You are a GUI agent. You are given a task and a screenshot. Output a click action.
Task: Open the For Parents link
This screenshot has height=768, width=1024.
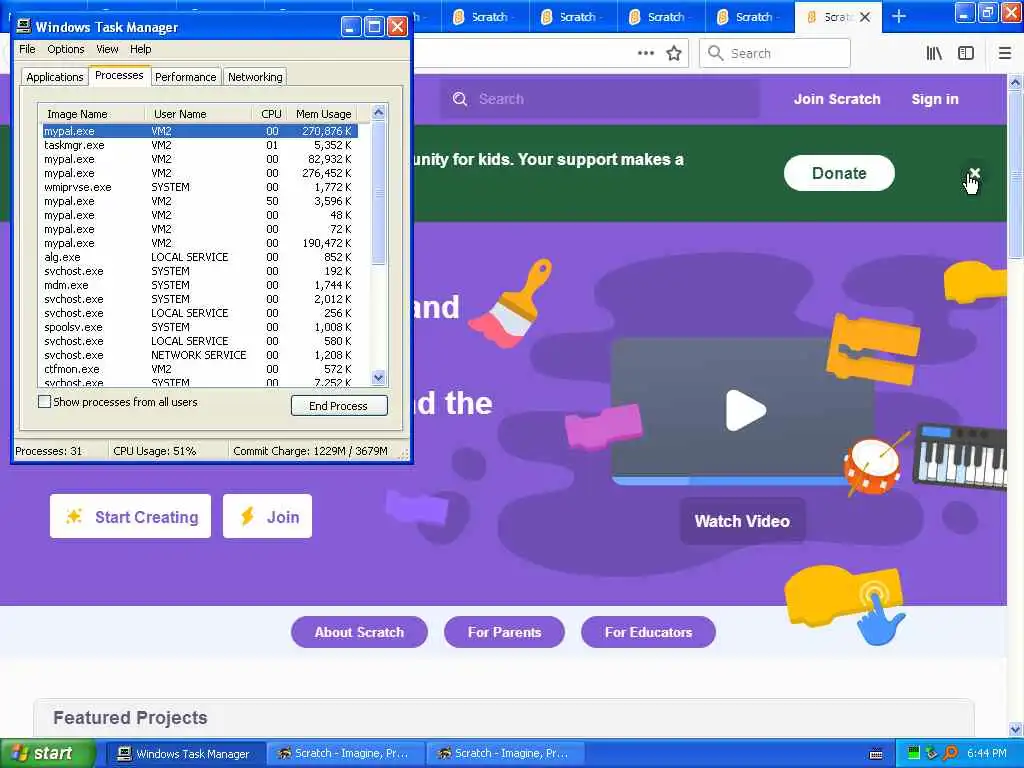click(x=504, y=632)
